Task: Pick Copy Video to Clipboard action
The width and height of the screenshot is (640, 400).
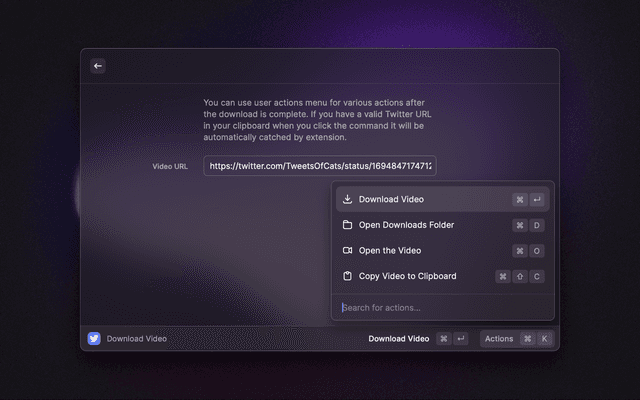Action: click(408, 276)
